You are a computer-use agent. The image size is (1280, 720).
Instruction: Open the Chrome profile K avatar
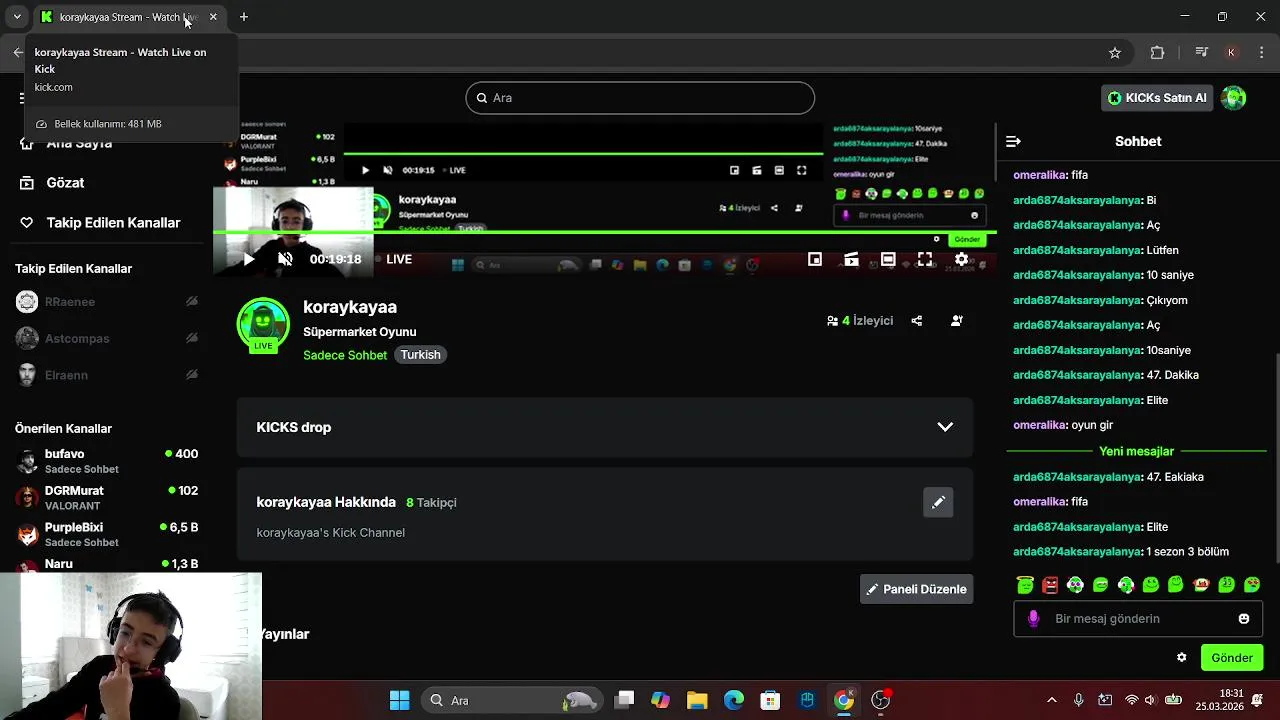[x=1231, y=53]
